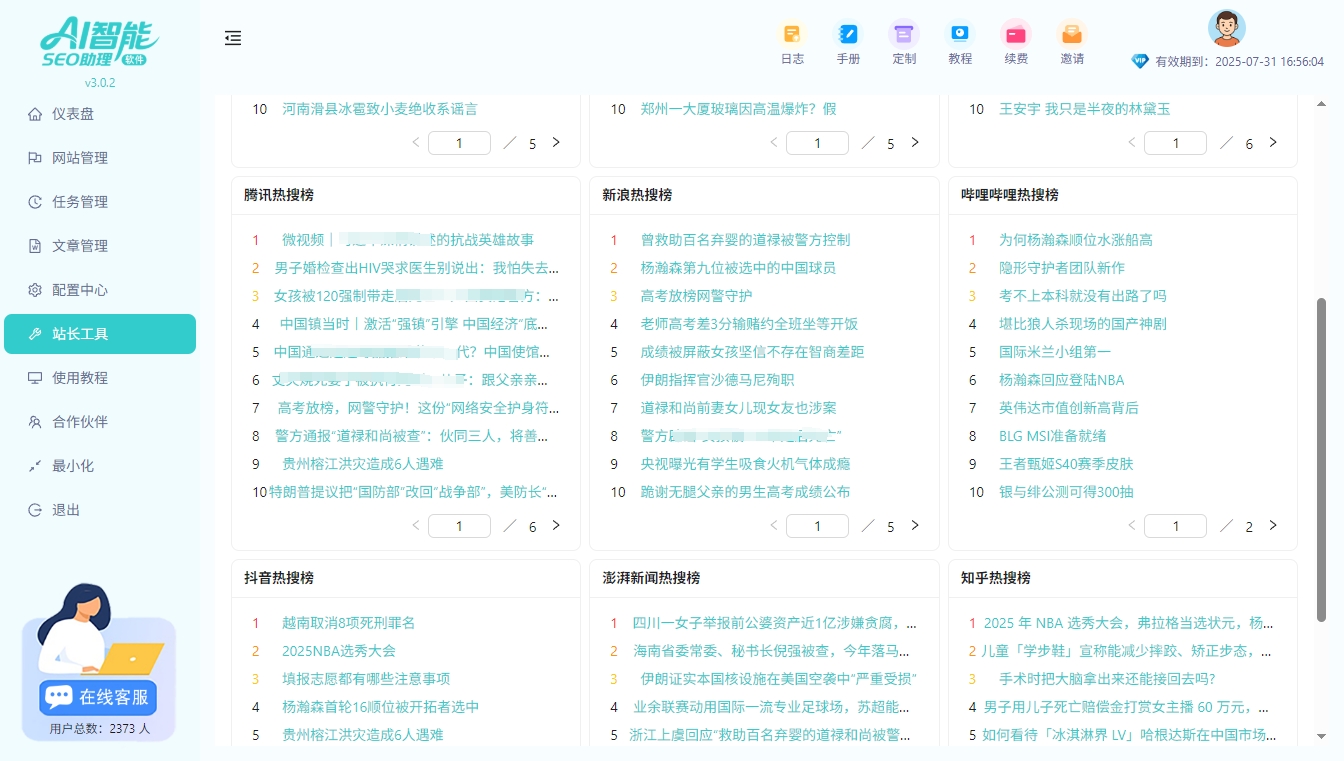Open 隐形守护者团队新作
The width and height of the screenshot is (1344, 761).
click(1062, 268)
